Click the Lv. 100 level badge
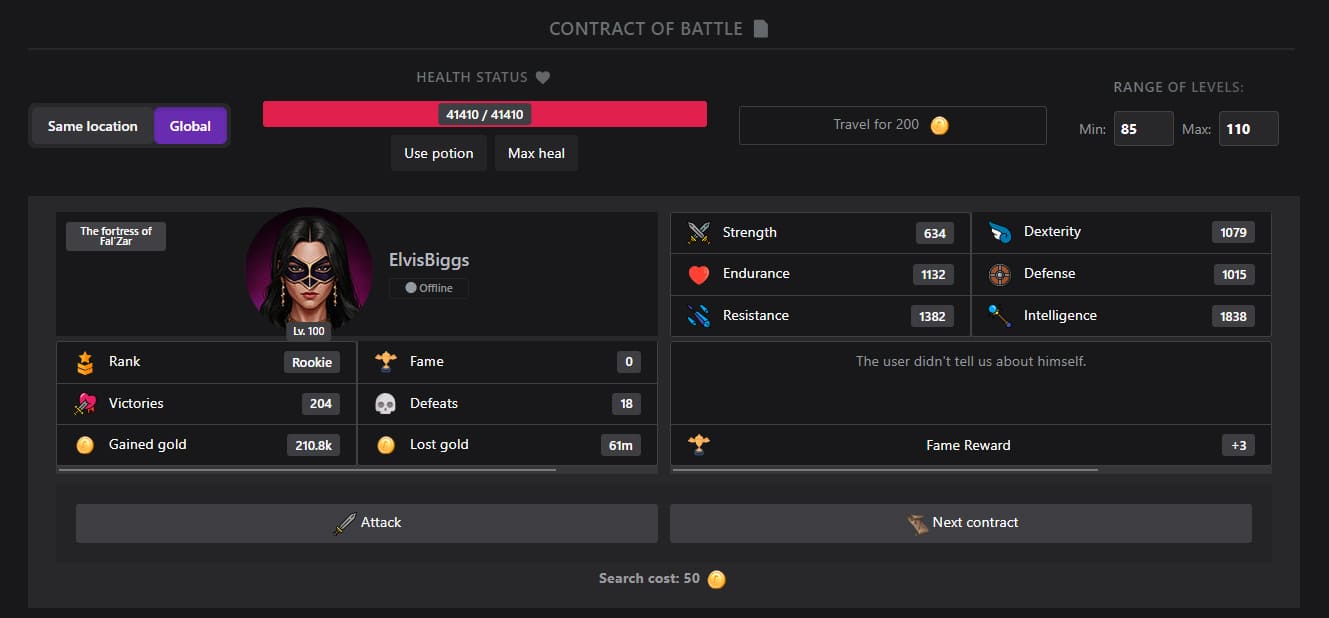Screen dimensions: 1329x618 coord(309,331)
